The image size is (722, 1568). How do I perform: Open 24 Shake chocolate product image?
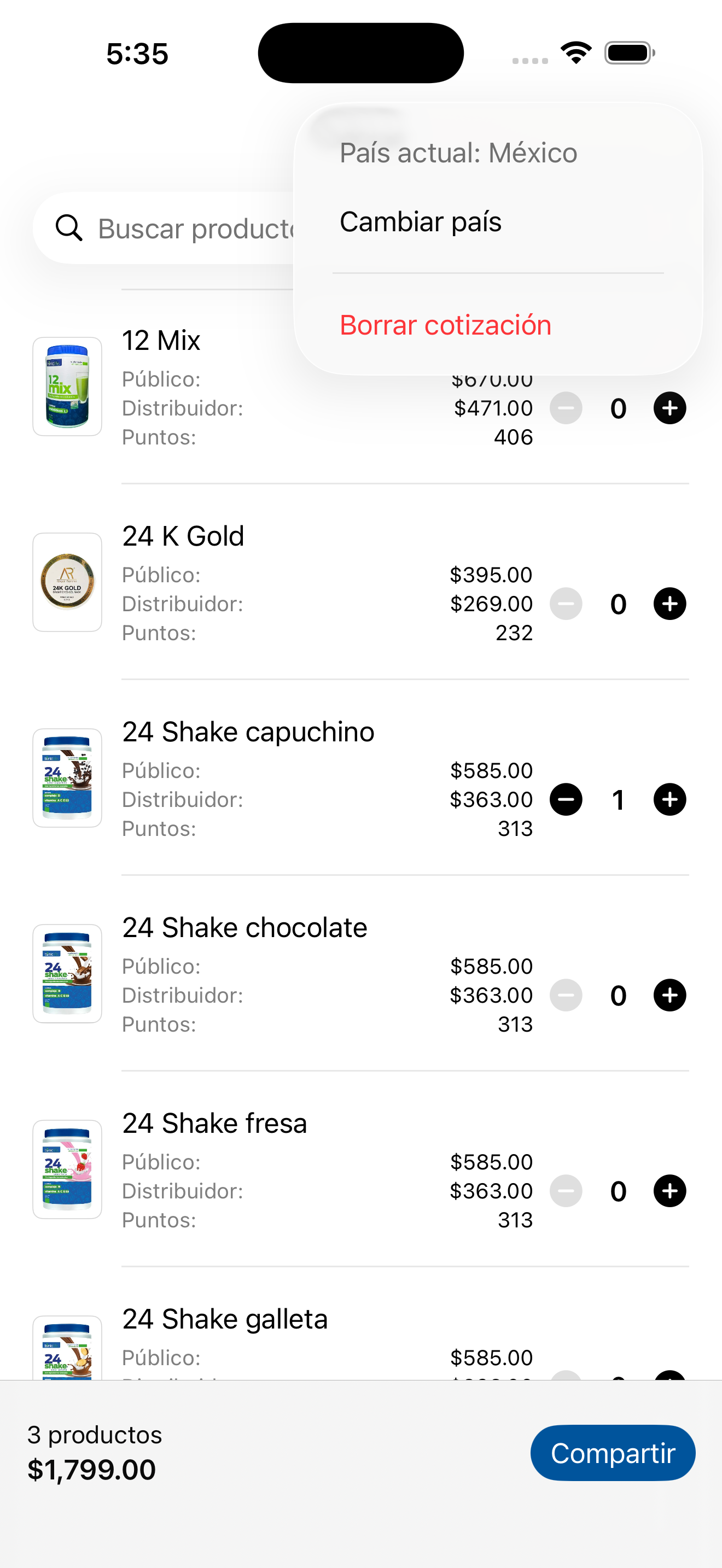coord(67,973)
